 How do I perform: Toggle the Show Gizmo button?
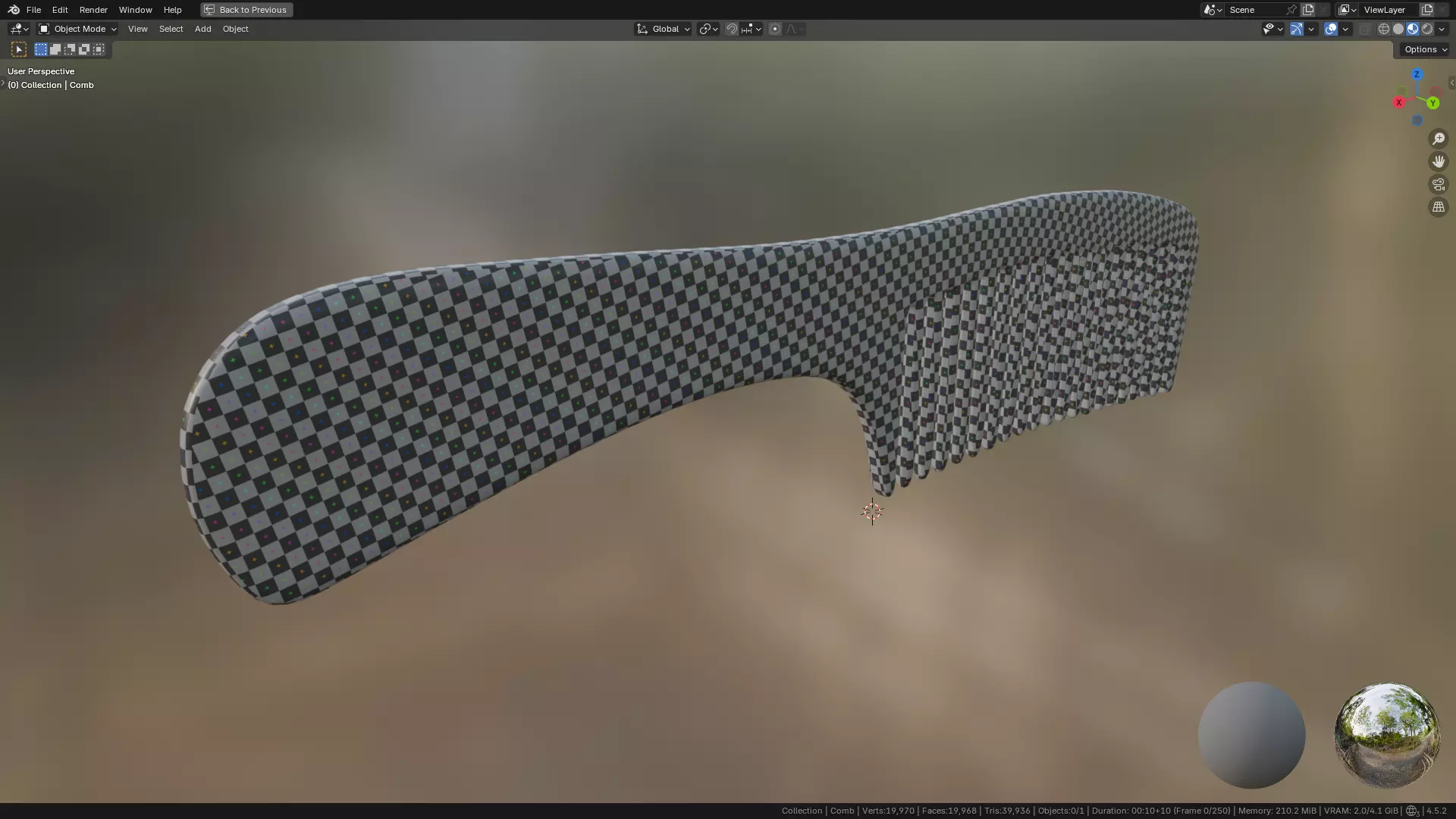coord(1297,29)
